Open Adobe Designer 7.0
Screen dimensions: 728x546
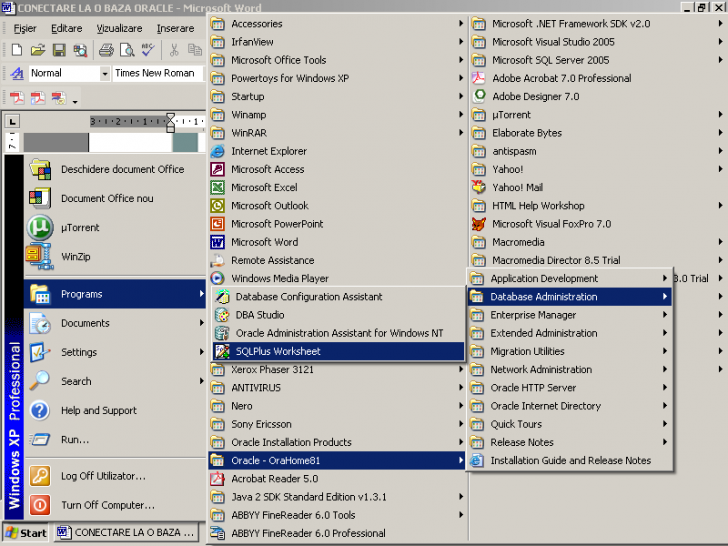point(597,96)
